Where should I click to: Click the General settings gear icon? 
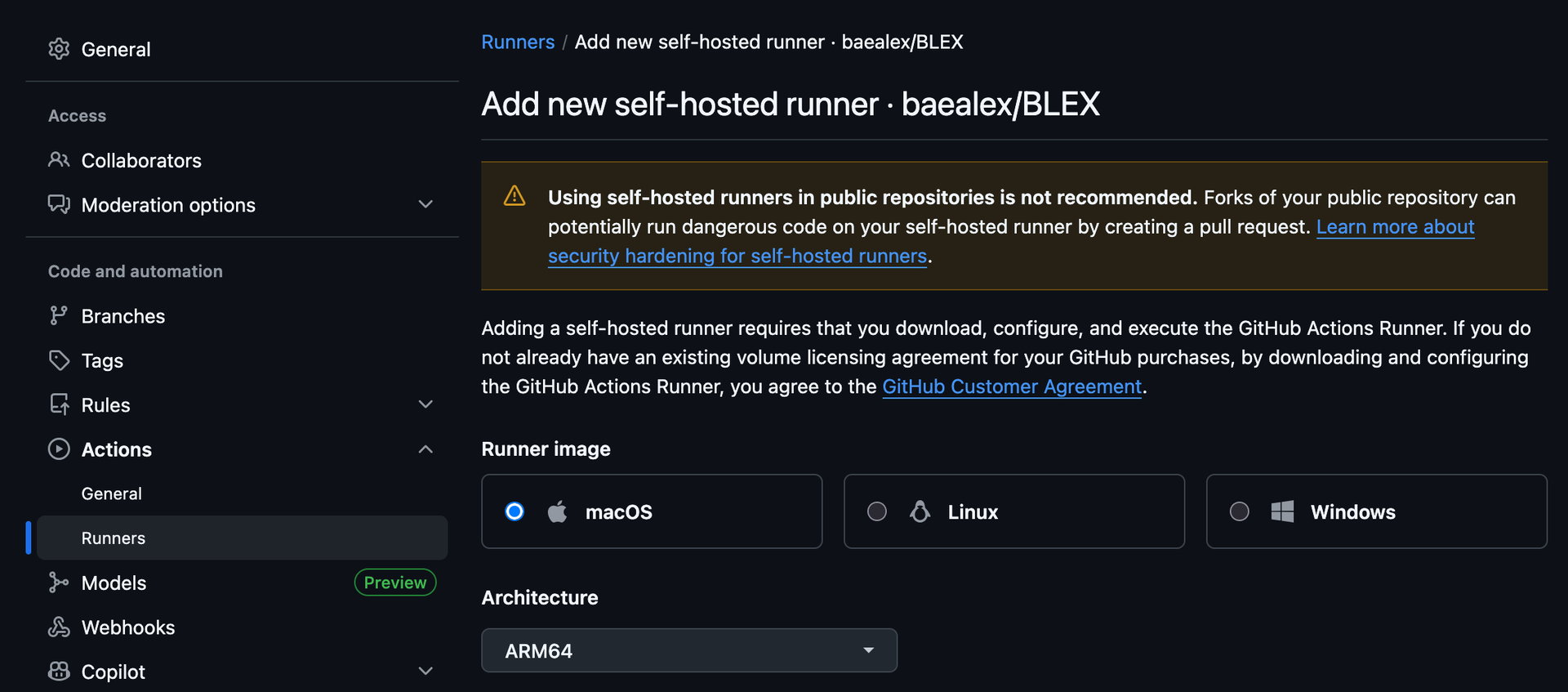pos(59,49)
